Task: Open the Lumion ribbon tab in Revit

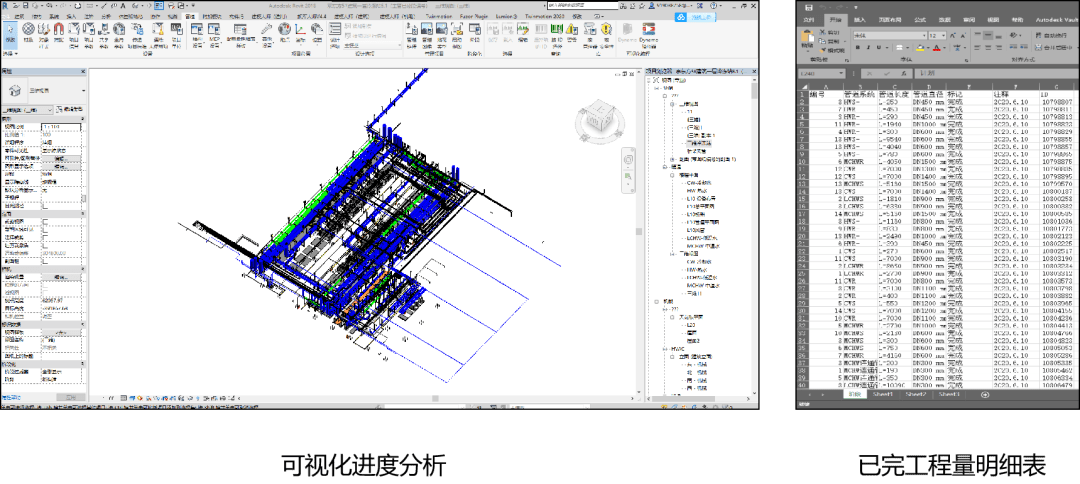Action: point(506,16)
